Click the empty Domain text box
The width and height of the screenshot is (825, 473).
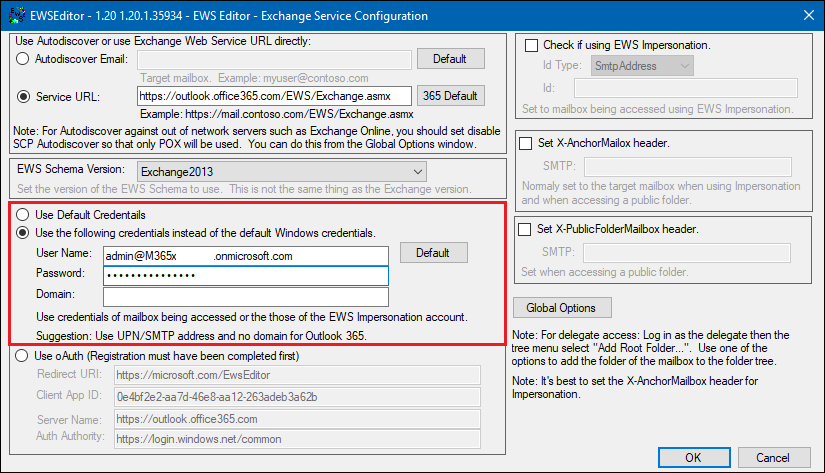tap(246, 297)
